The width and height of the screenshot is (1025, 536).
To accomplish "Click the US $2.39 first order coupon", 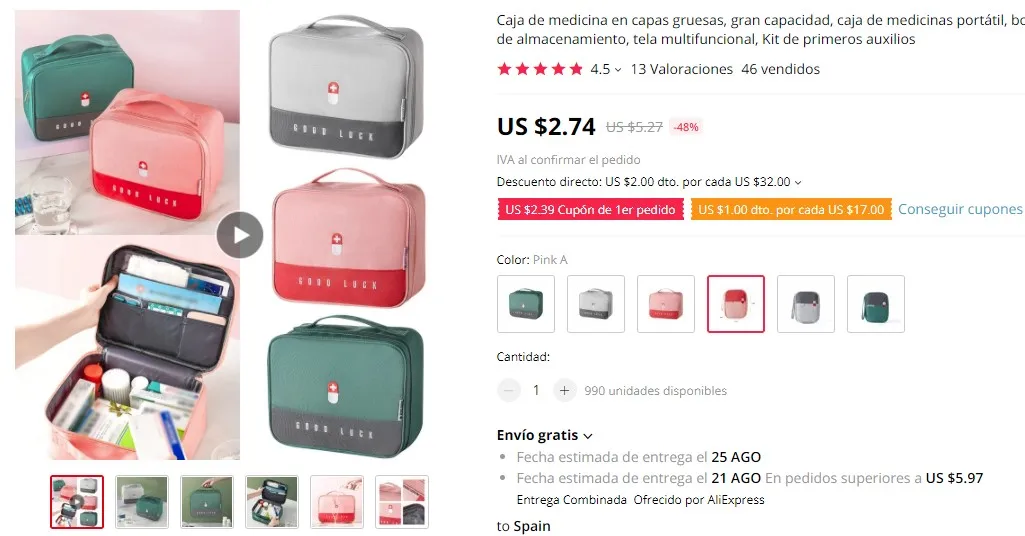I will tap(590, 209).
